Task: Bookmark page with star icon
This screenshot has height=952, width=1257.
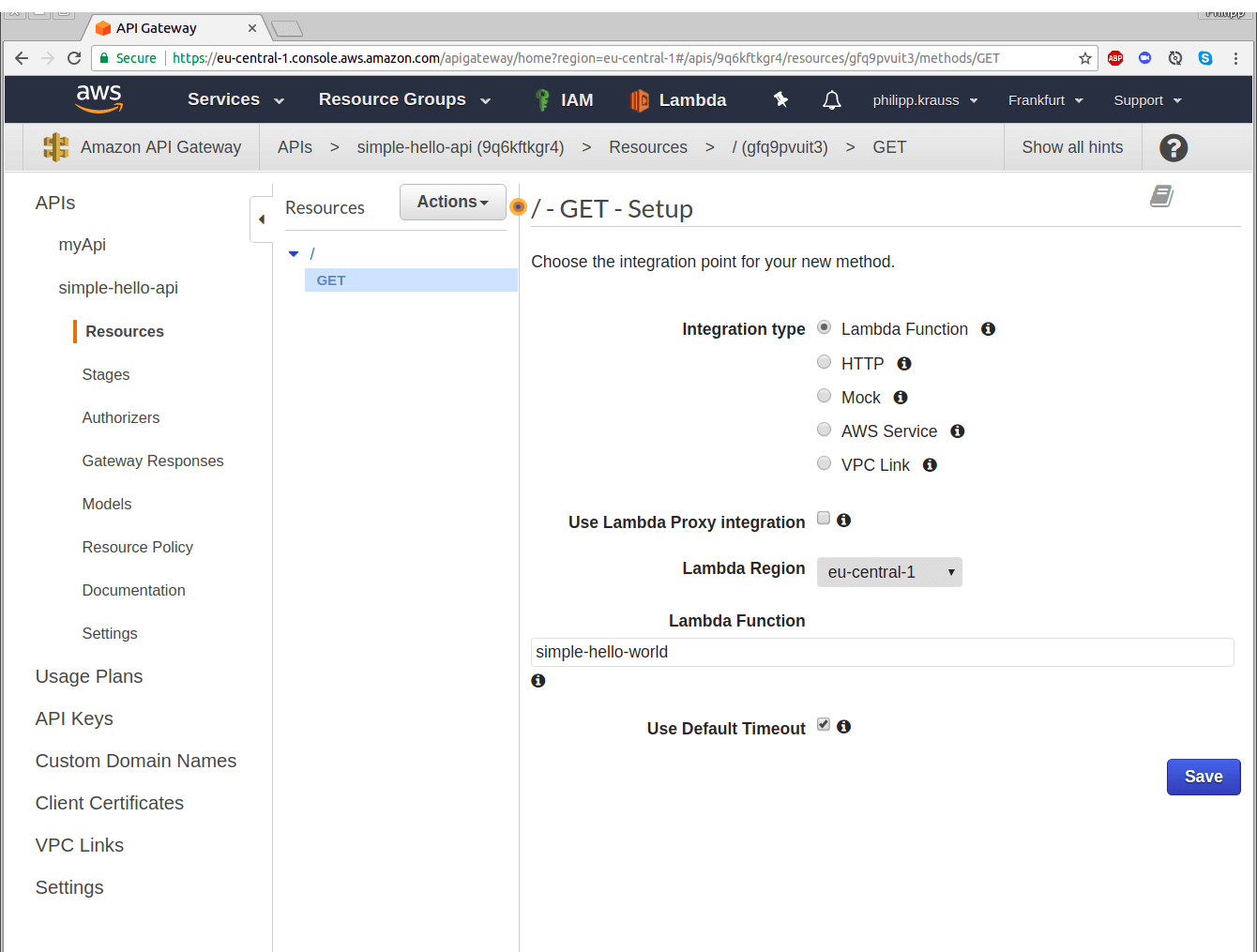Action: [1085, 58]
